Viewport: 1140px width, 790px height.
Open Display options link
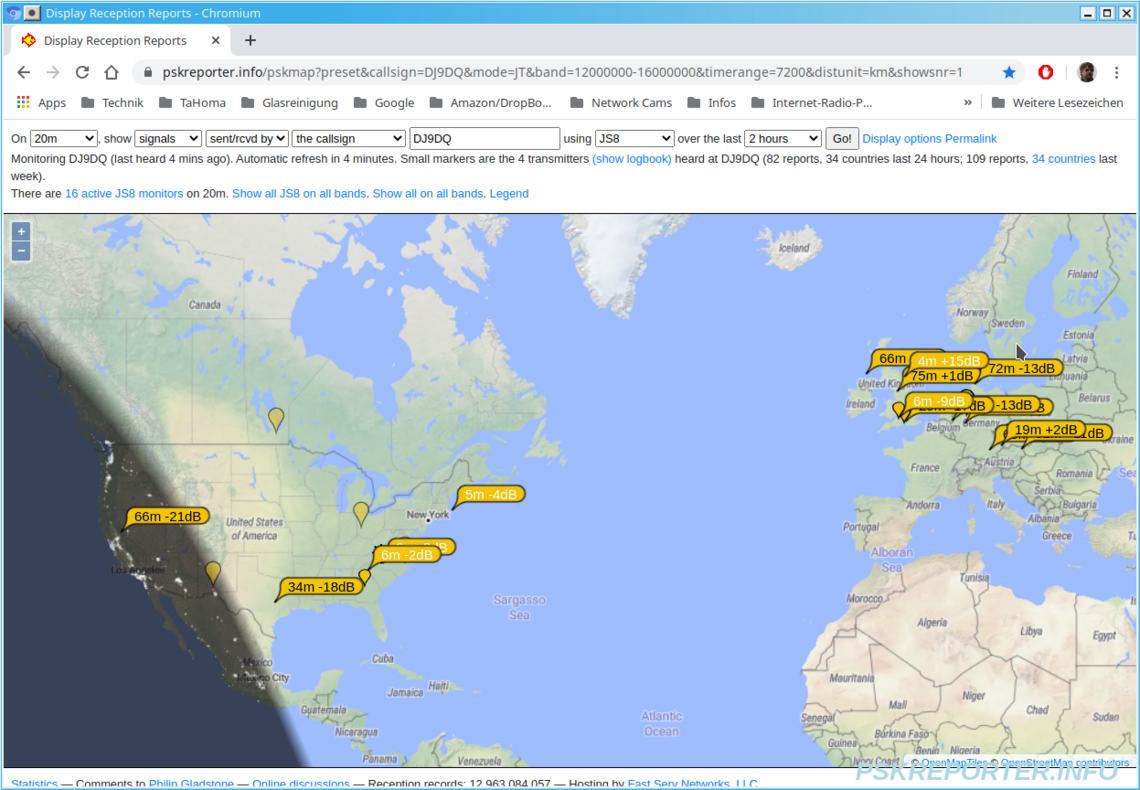click(x=902, y=138)
